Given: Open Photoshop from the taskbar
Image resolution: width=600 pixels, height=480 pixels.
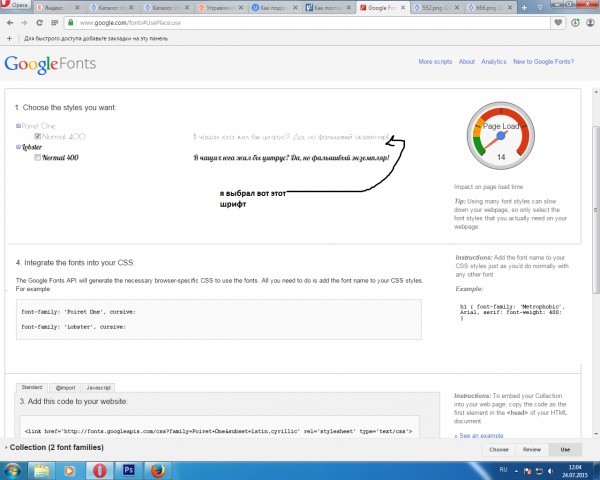Looking at the screenshot, I should tap(129, 470).
